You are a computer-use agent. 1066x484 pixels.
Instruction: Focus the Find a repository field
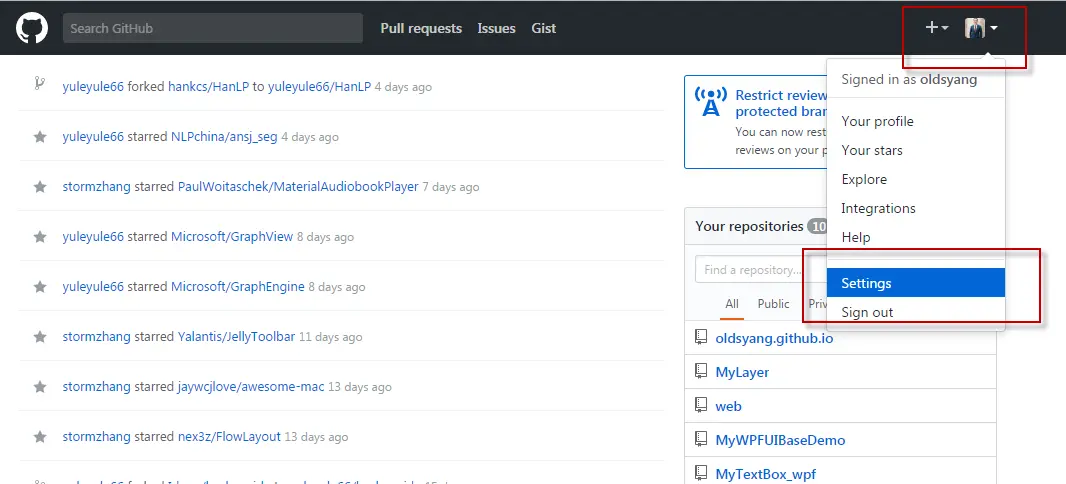761,270
